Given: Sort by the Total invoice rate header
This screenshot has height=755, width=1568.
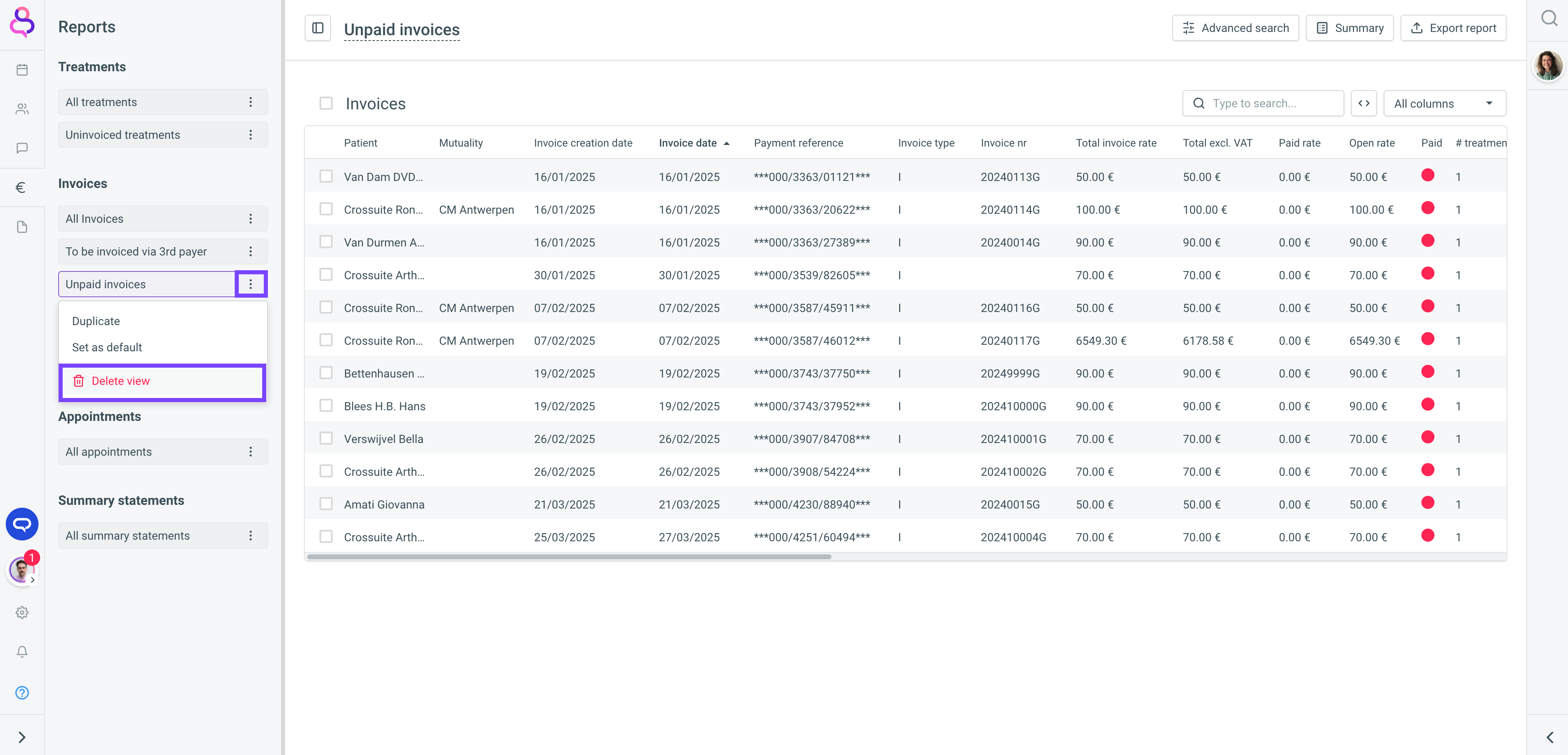Looking at the screenshot, I should tap(1116, 143).
